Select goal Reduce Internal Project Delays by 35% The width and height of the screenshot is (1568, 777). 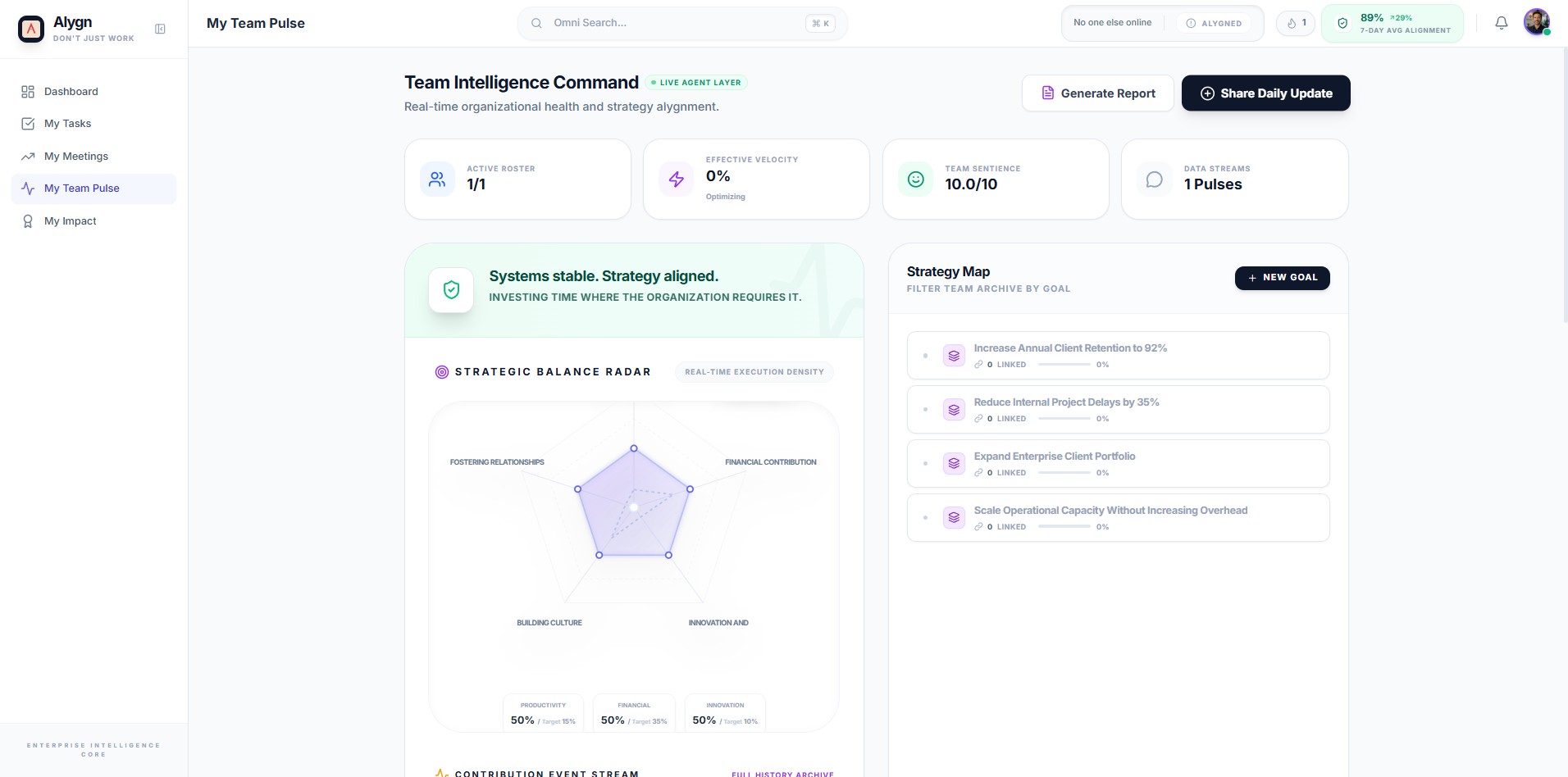click(1119, 409)
